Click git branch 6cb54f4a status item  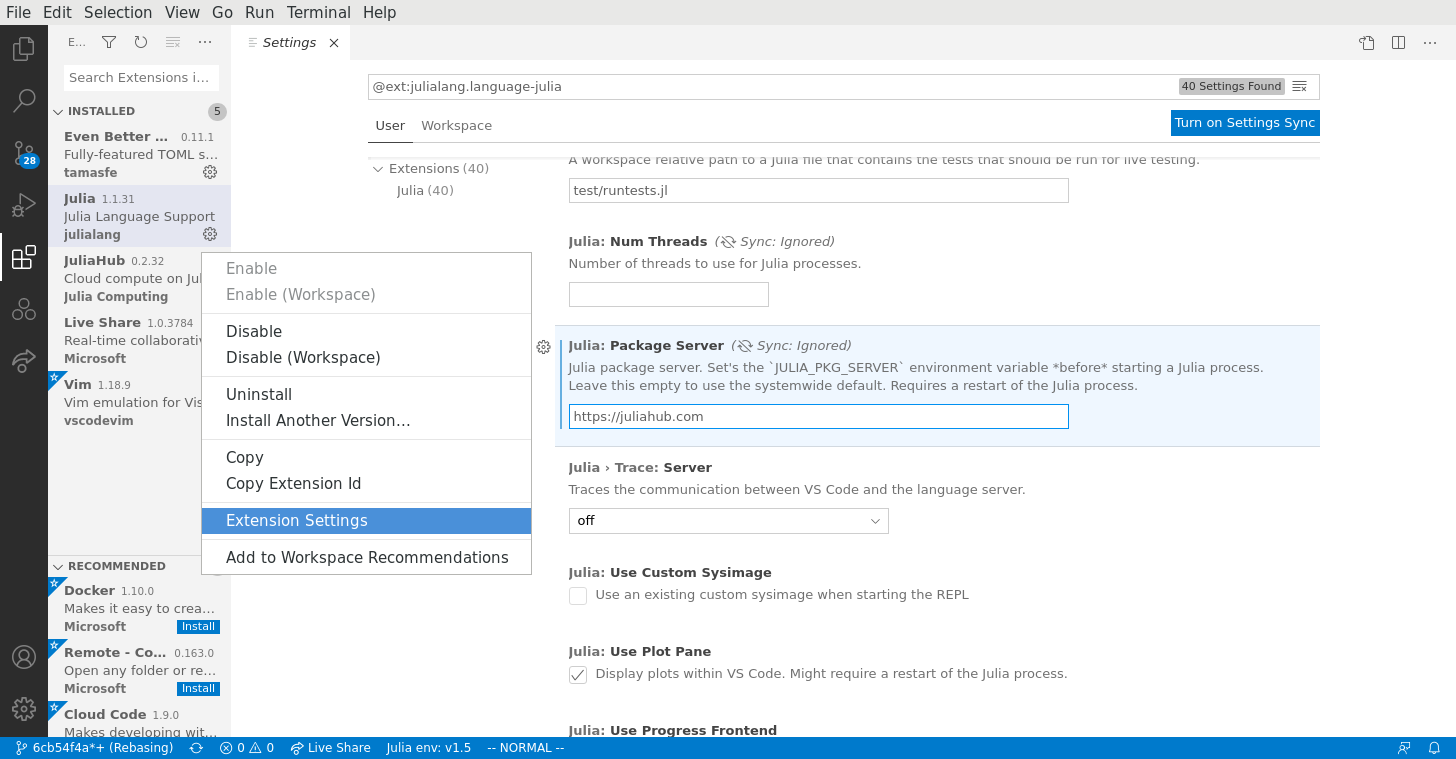pyautogui.click(x=95, y=748)
